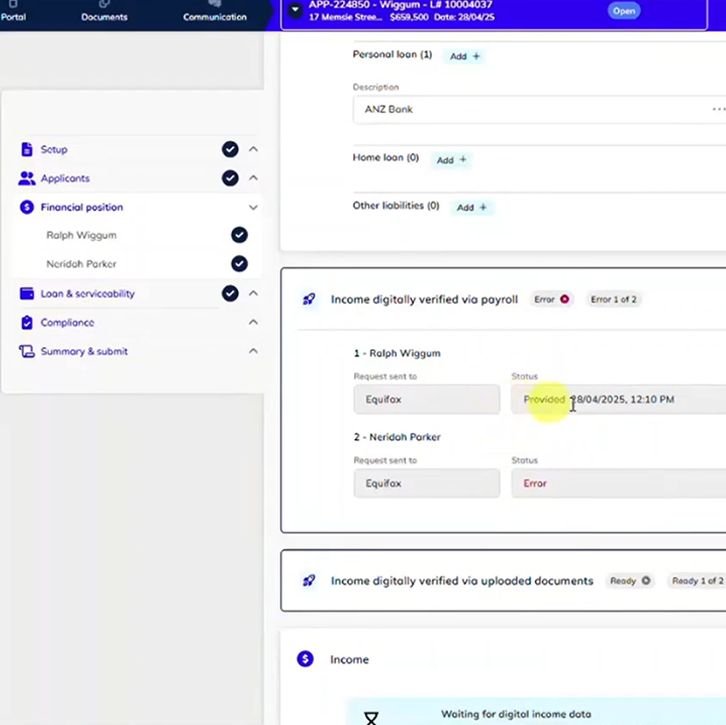Click the Income section dollar icon
The width and height of the screenshot is (726, 725).
[x=306, y=659]
